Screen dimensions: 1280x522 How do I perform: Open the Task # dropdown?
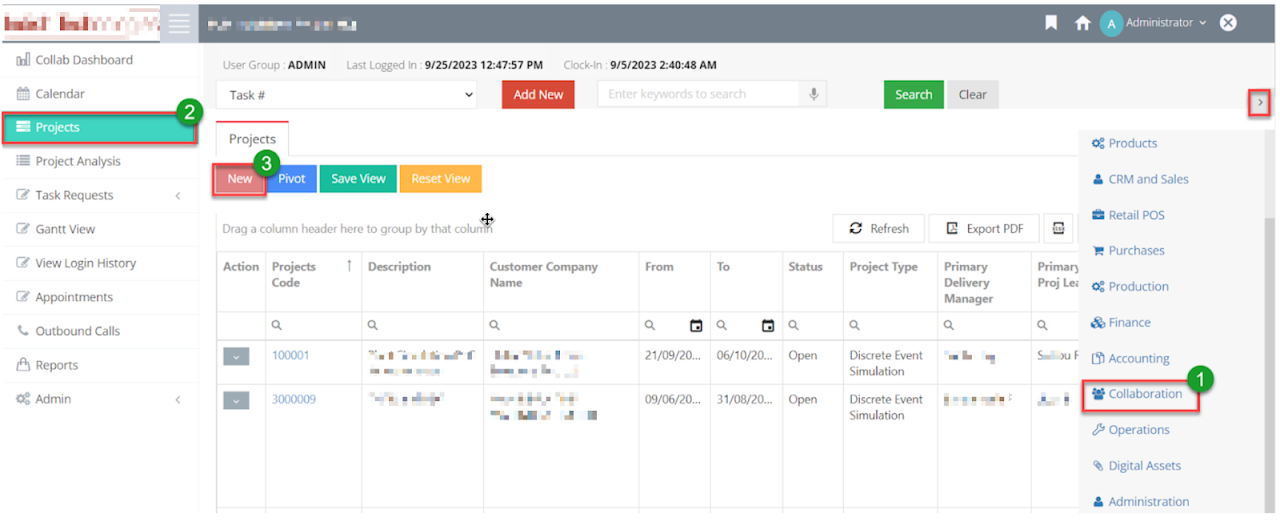(347, 95)
